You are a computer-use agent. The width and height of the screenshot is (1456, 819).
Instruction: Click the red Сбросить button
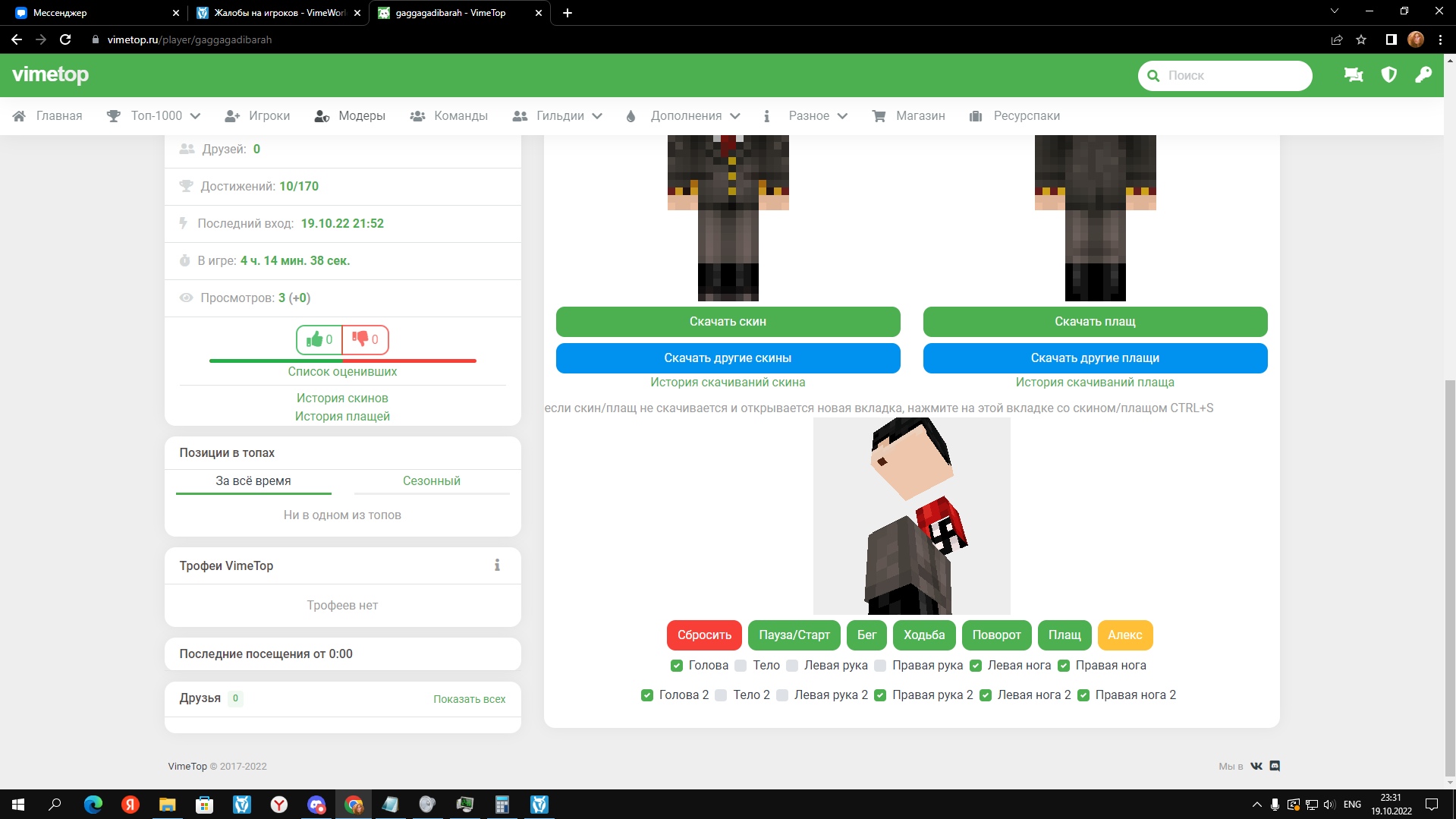coord(704,635)
